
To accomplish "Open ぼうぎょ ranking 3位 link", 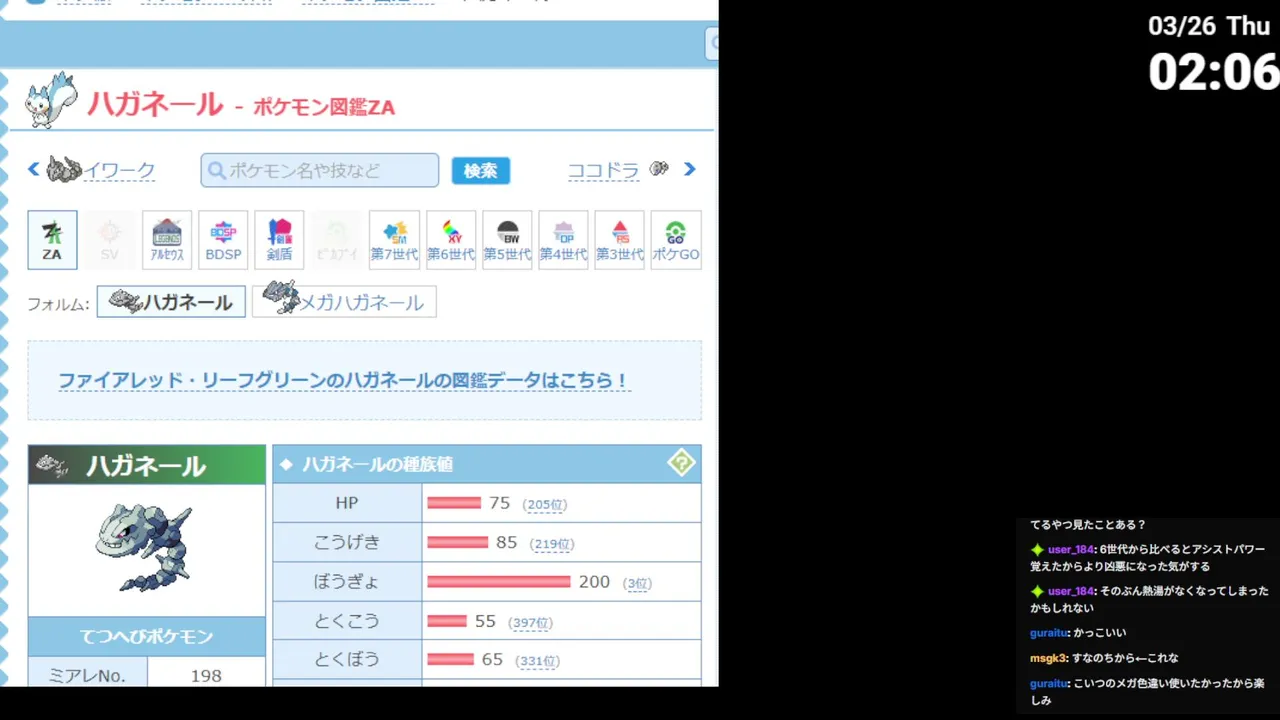I will 637,583.
